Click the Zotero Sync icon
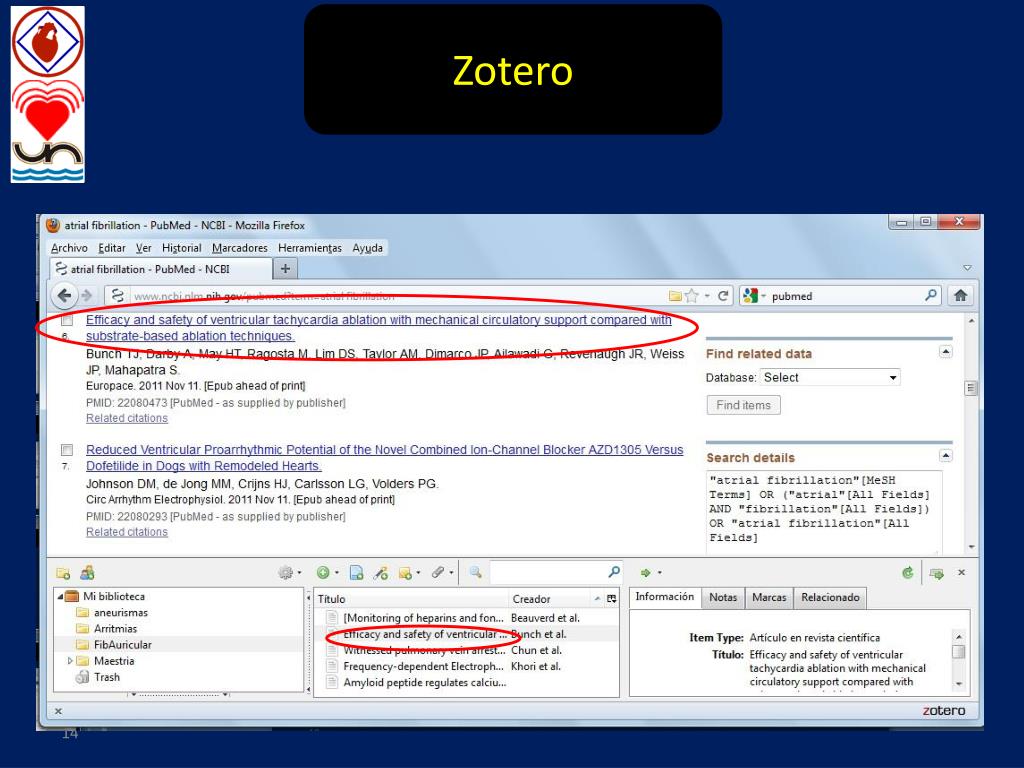 [908, 573]
